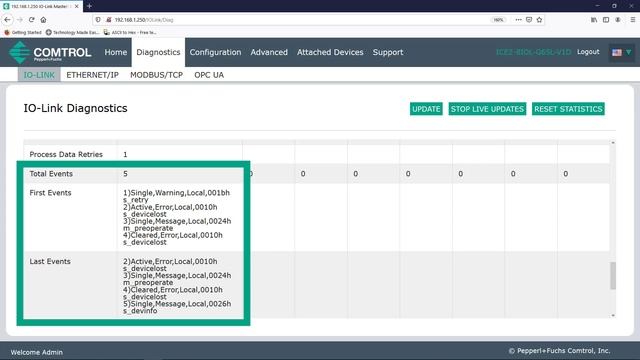This screenshot has height=360, width=640.
Task: Click the UPDATE button
Action: tap(426, 109)
